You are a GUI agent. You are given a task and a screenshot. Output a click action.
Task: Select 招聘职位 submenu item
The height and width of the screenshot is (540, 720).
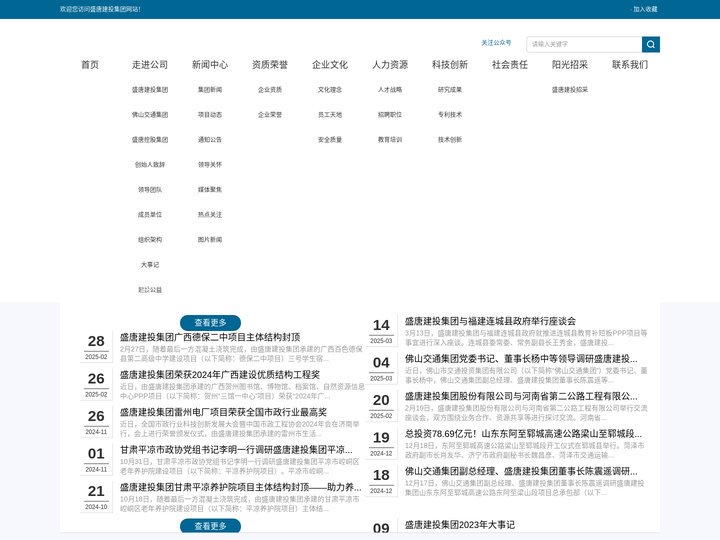[x=390, y=114]
